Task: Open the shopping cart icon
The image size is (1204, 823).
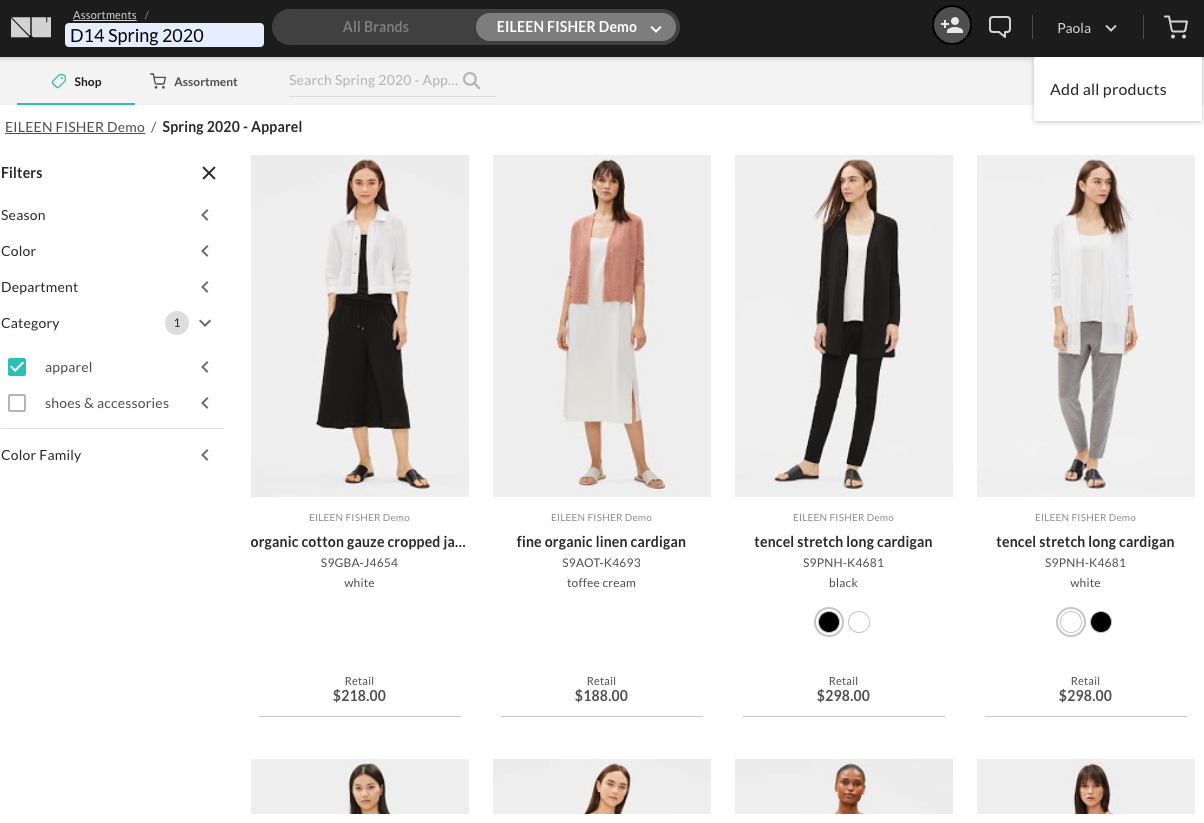Action: pyautogui.click(x=1175, y=27)
